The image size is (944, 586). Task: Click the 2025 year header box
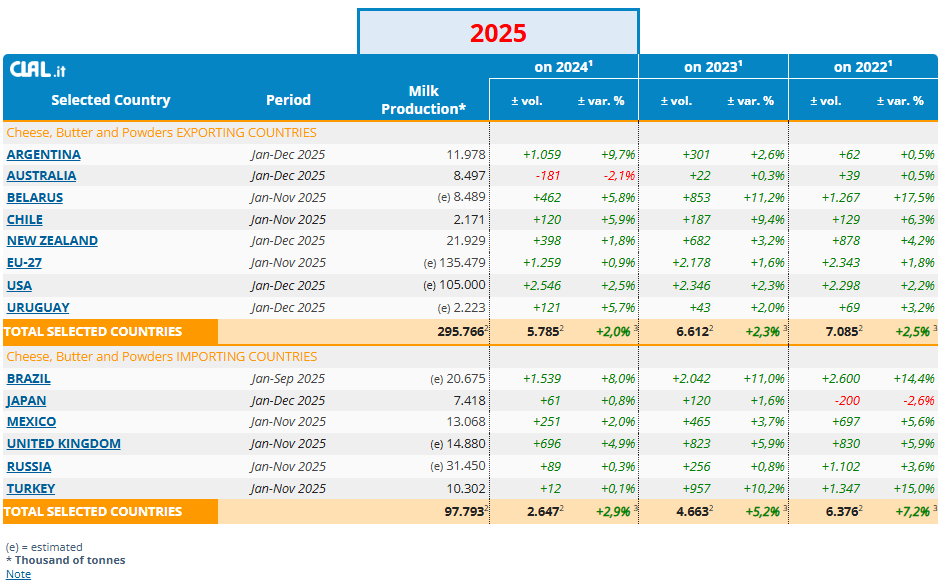498,32
